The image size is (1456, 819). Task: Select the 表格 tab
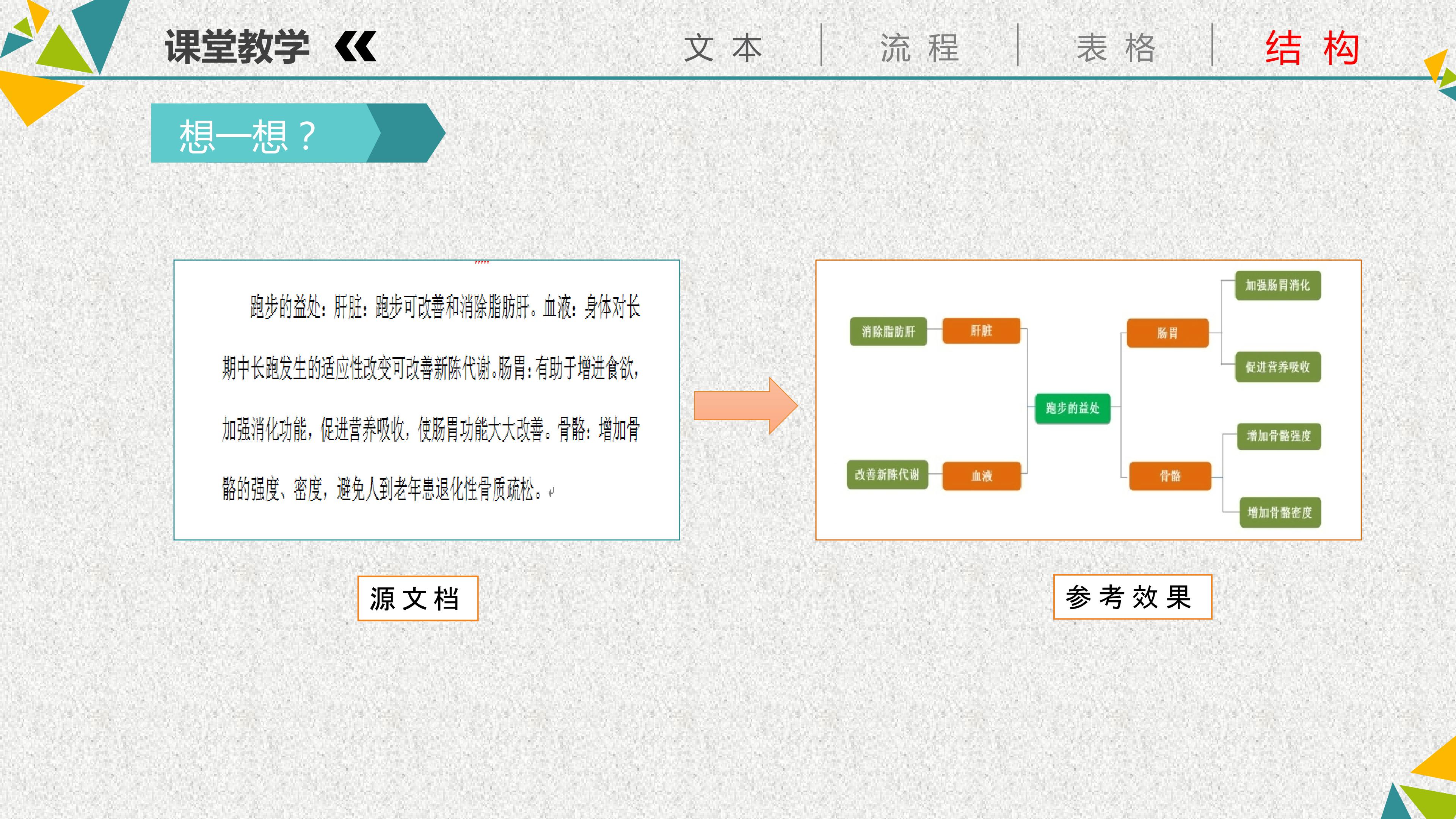tap(1116, 48)
